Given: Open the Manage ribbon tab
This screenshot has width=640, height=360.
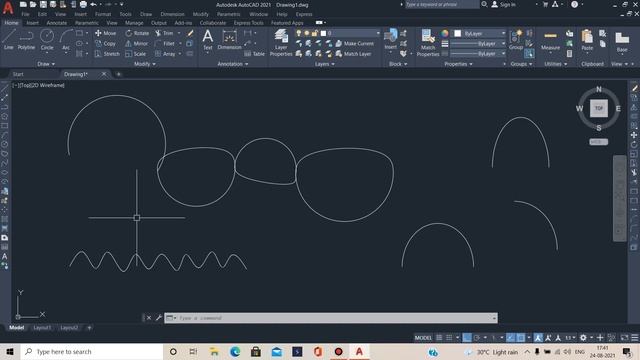Looking at the screenshot, I should click(134, 23).
